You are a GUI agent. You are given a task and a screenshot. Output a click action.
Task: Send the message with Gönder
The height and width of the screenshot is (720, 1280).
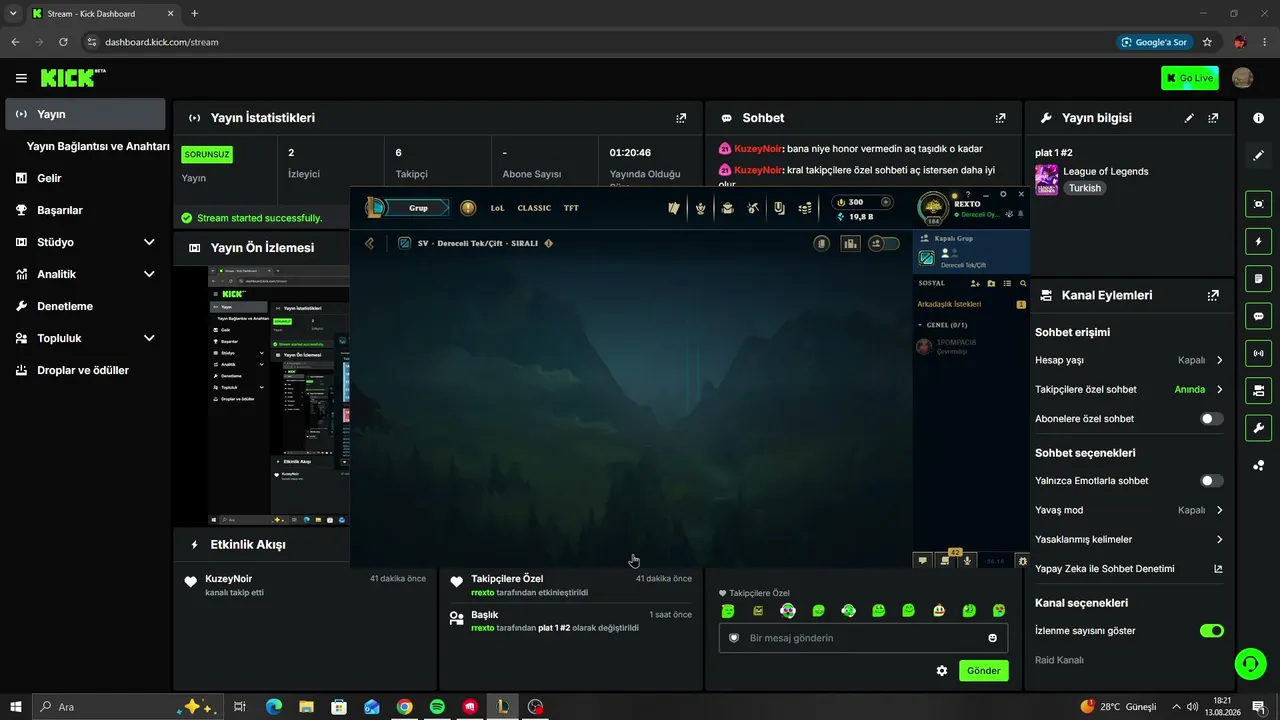[983, 671]
